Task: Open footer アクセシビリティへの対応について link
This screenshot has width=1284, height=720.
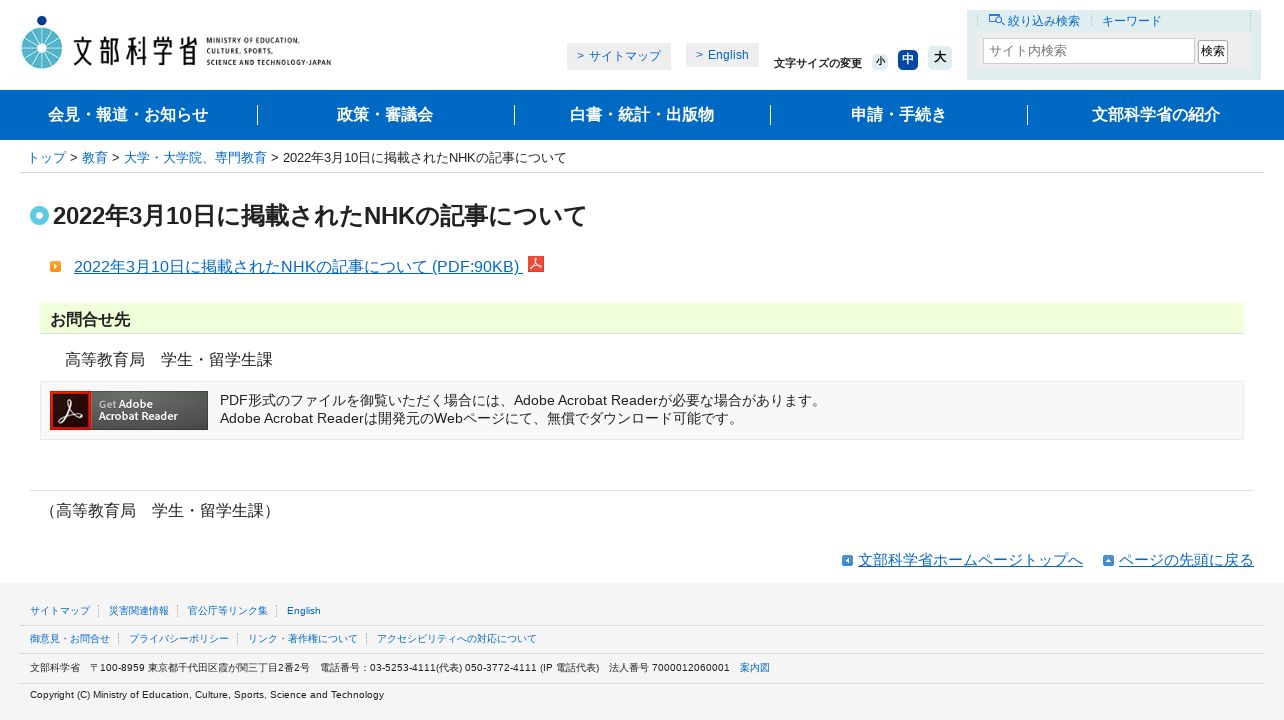Action: click(457, 639)
